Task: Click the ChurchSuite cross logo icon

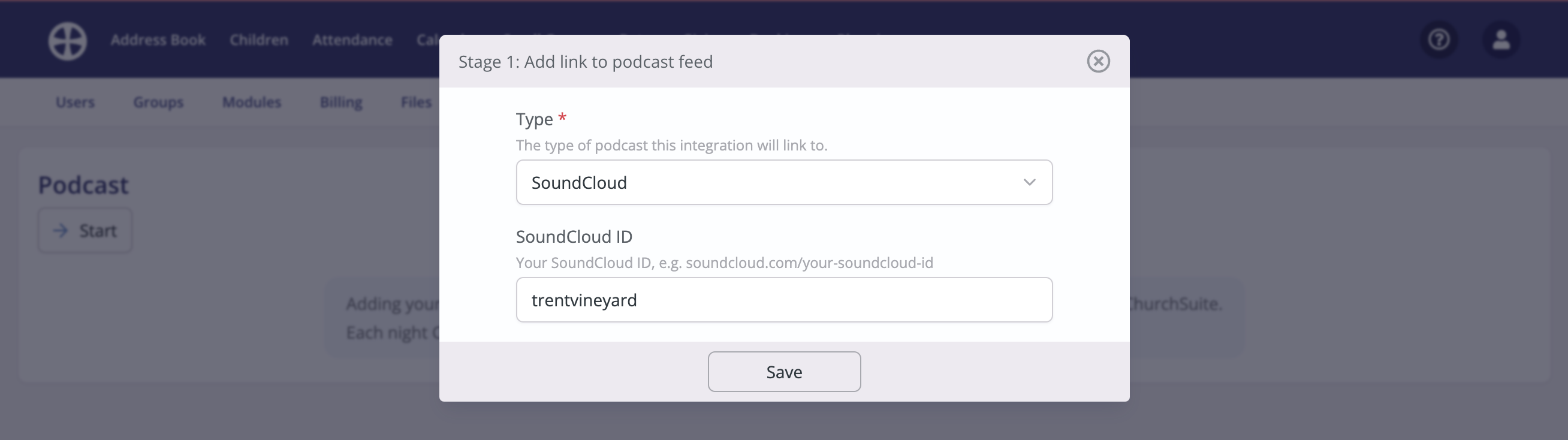Action: tap(68, 41)
